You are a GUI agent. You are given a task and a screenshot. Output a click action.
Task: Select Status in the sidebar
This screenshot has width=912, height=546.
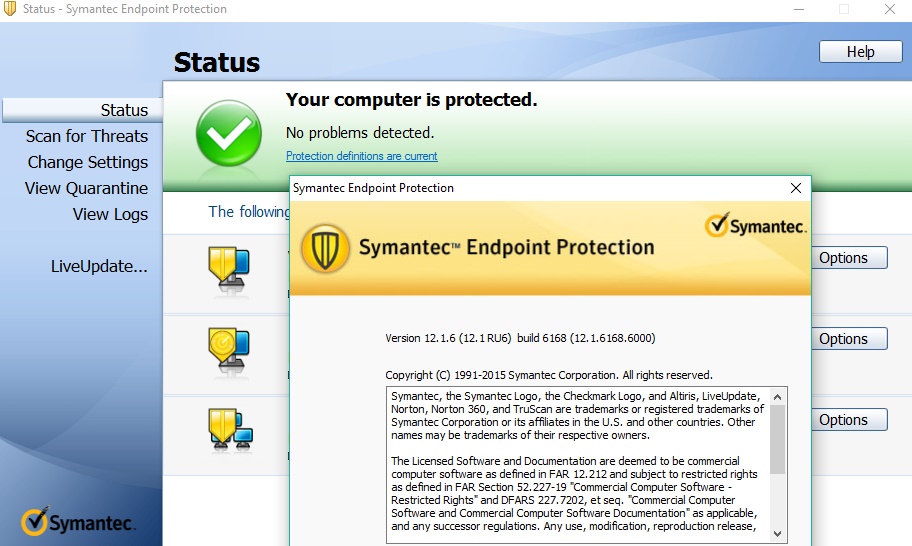(124, 110)
